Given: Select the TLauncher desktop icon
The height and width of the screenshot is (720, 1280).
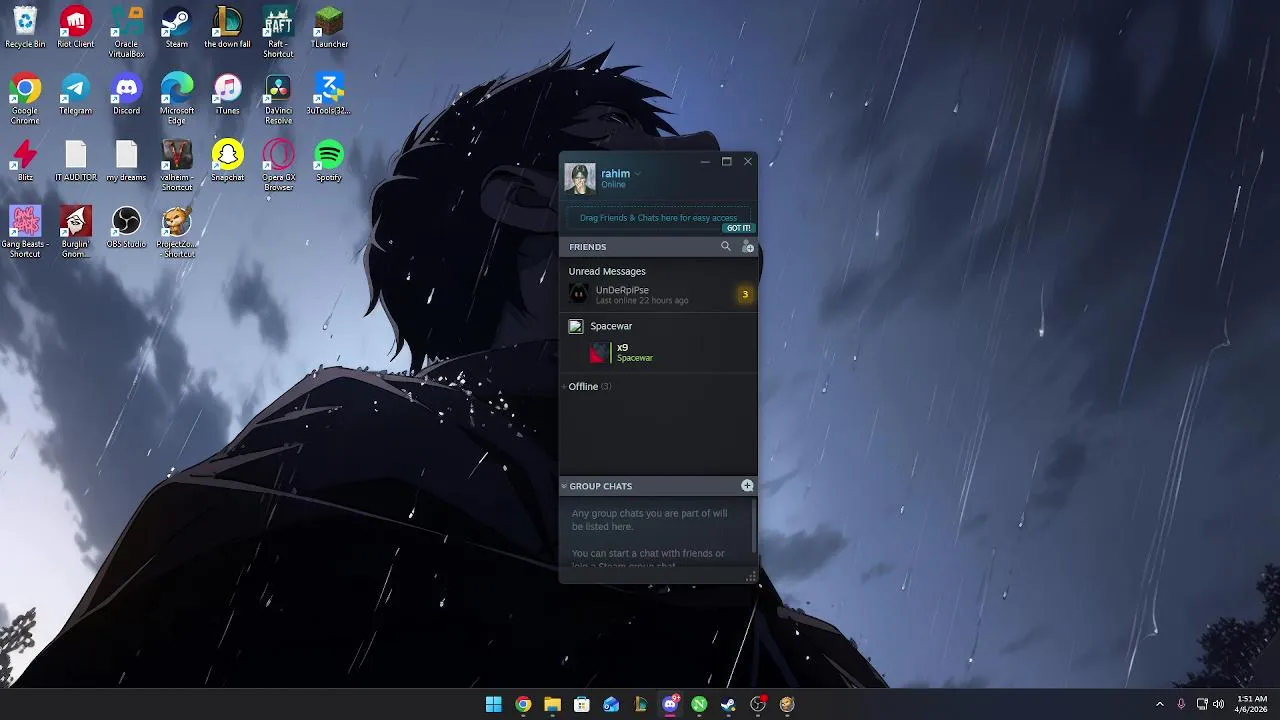Looking at the screenshot, I should pyautogui.click(x=329, y=27).
